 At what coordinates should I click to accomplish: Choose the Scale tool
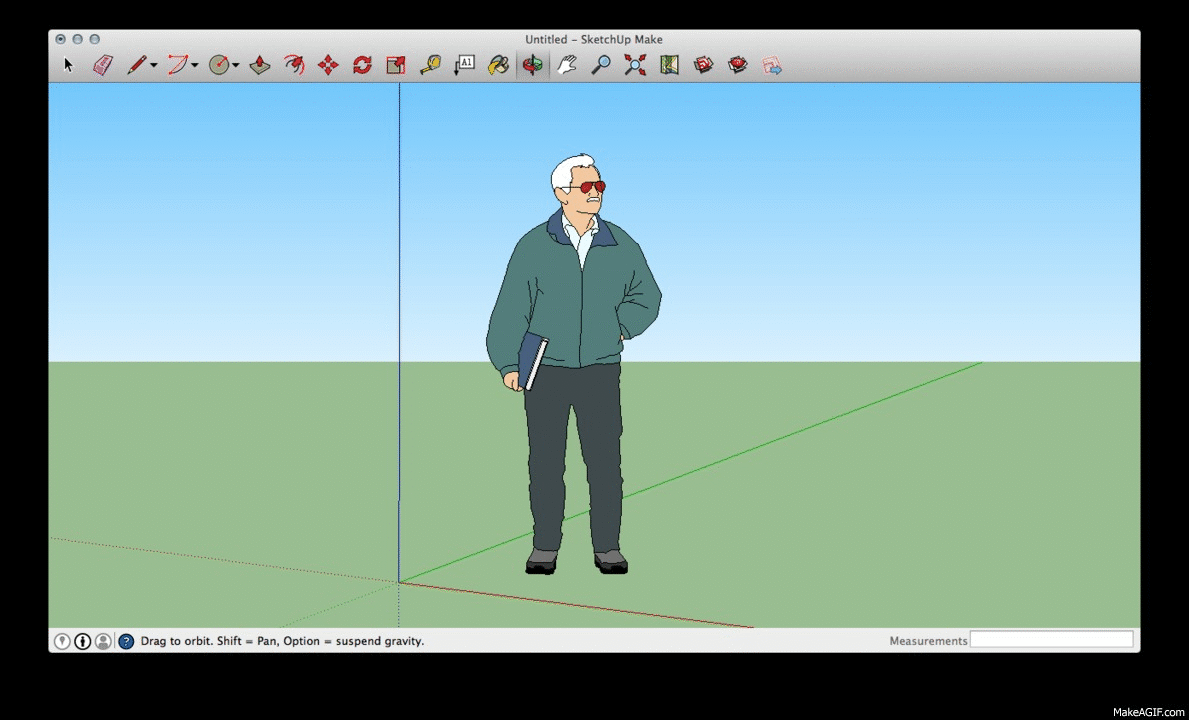click(396, 65)
